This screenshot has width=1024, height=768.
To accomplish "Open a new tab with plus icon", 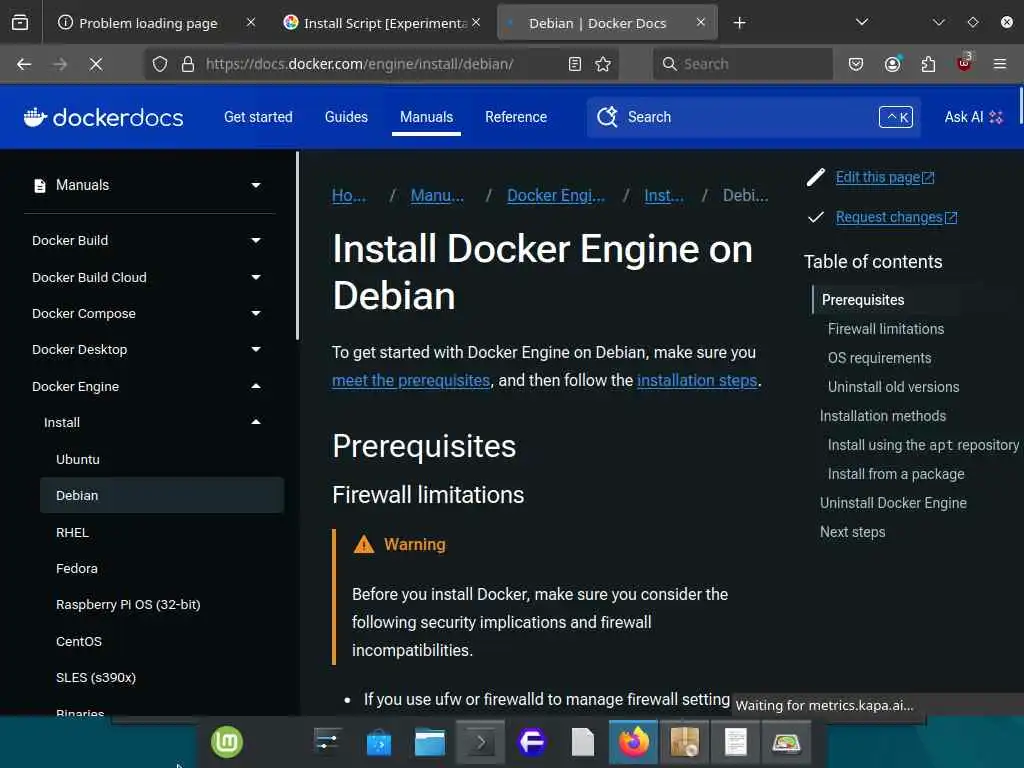I will pos(739,23).
